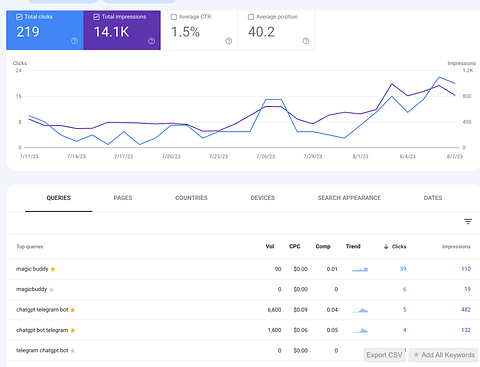
Task: Click help icon on Total clicks card
Action: click(74, 41)
